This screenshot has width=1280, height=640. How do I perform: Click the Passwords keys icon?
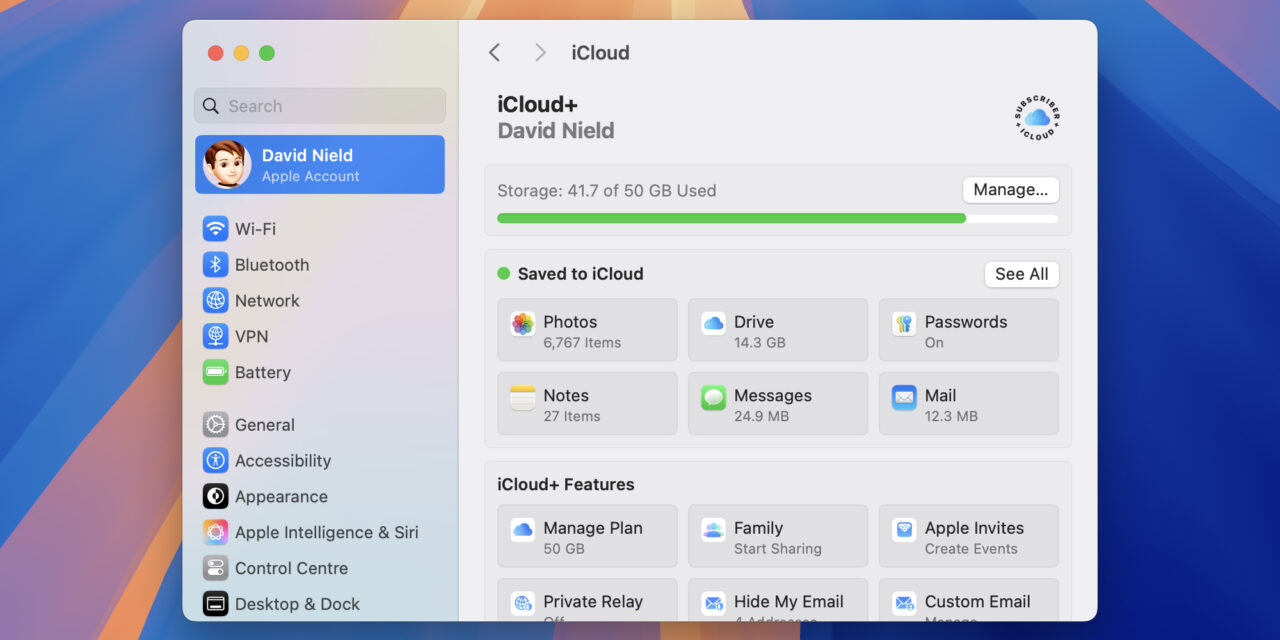coord(904,324)
